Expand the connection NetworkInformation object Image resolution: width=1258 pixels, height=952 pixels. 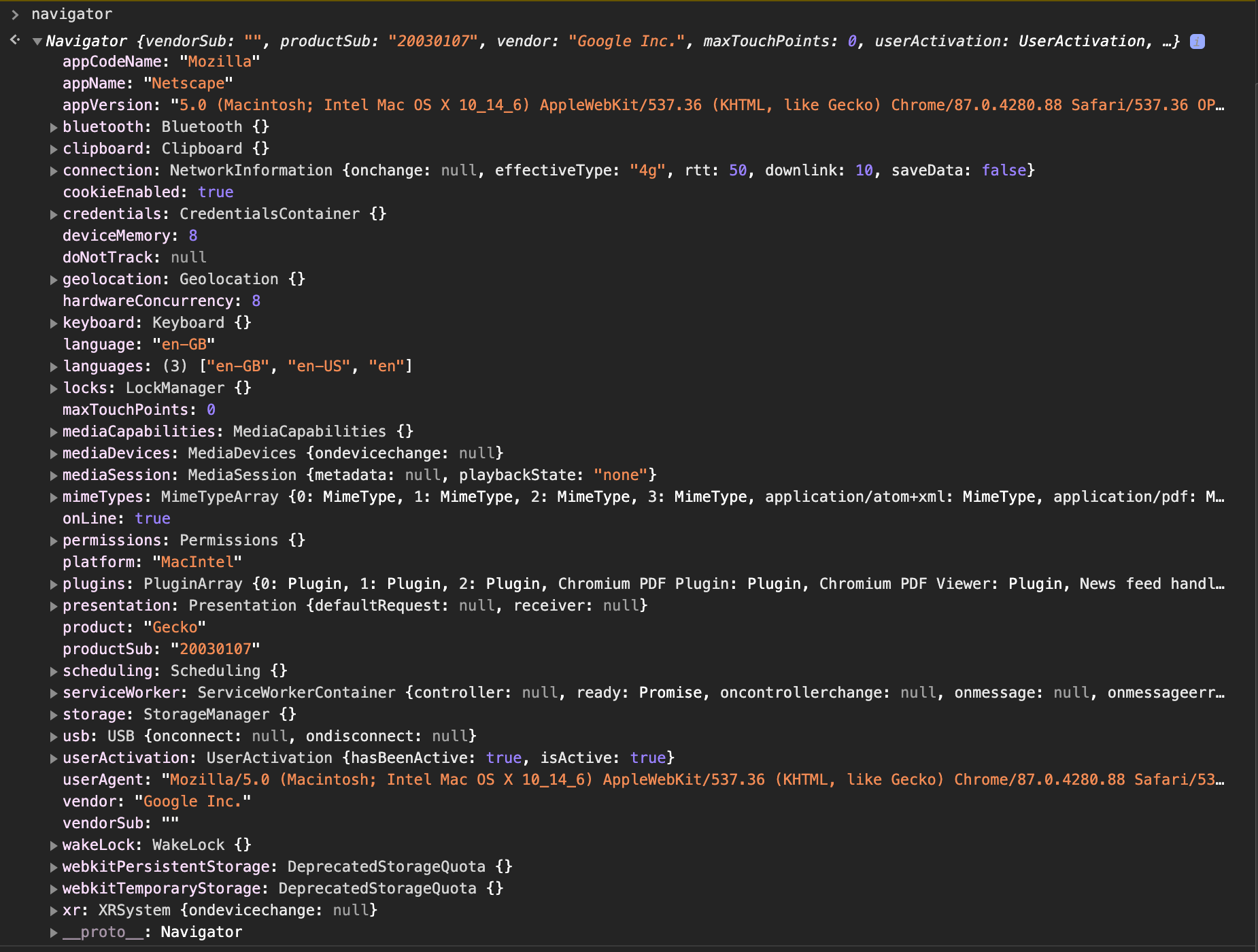tap(54, 171)
